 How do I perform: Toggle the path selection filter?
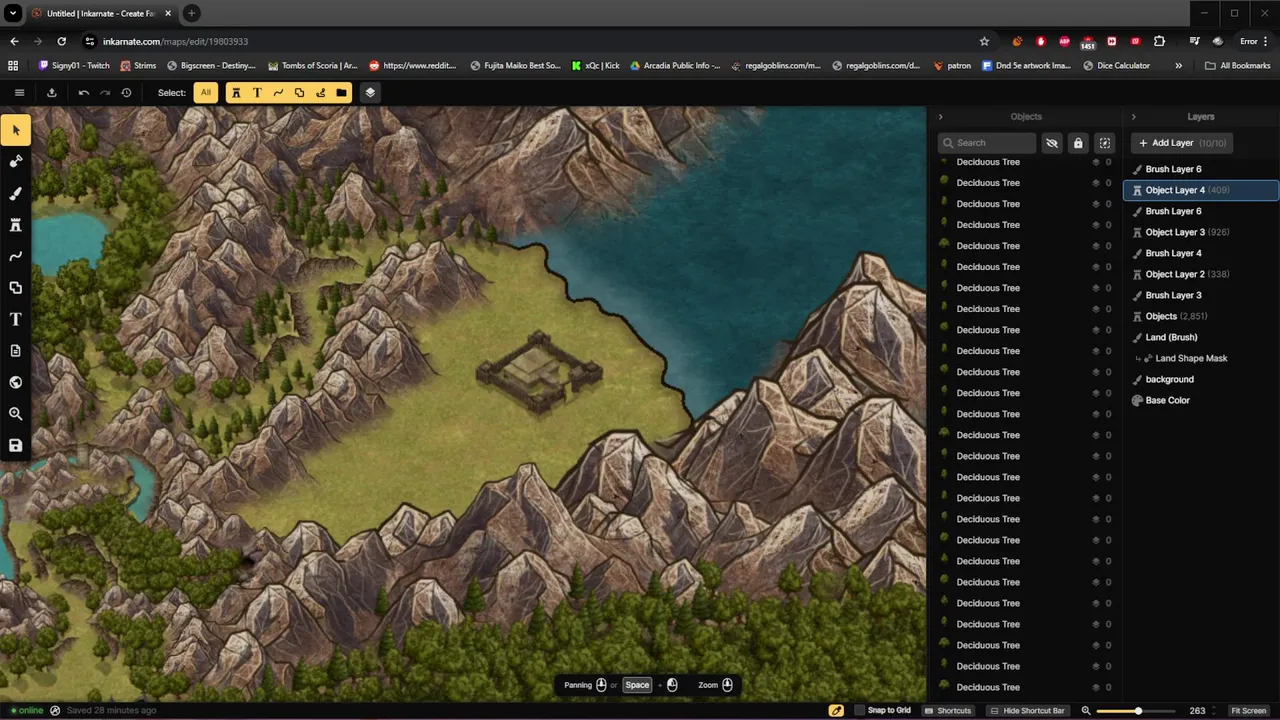(278, 92)
